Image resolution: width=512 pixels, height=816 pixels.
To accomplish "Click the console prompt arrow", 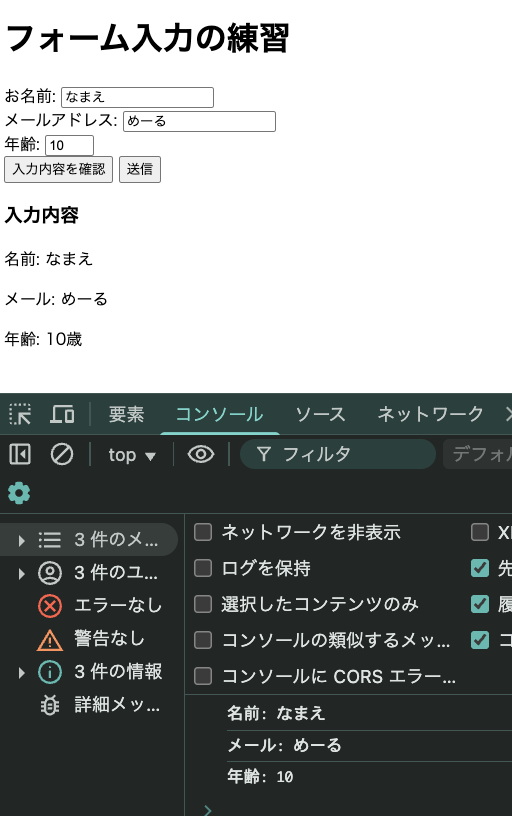I will pyautogui.click(x=208, y=809).
